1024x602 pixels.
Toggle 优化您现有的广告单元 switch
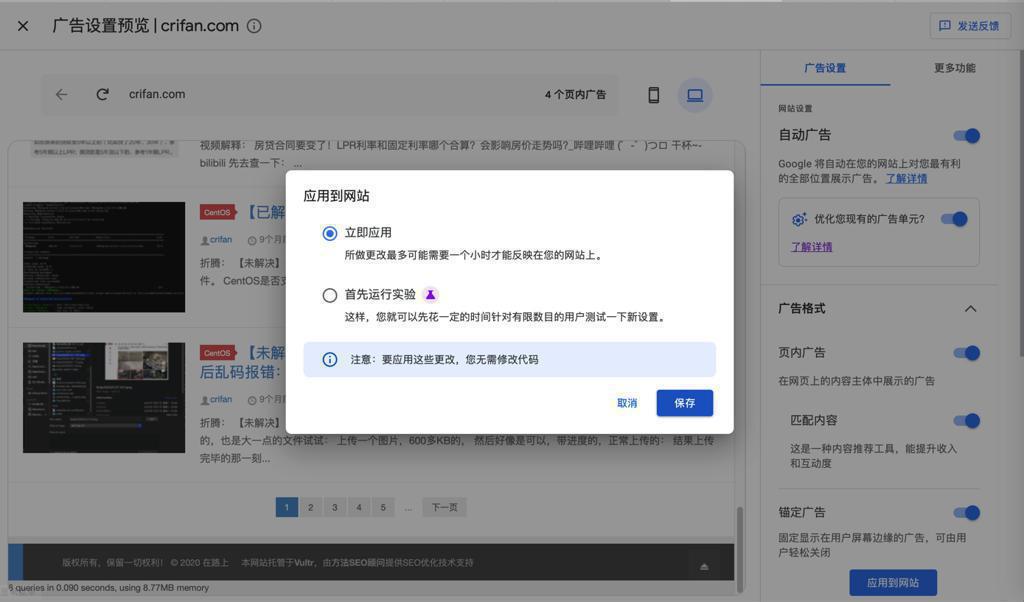coord(954,219)
